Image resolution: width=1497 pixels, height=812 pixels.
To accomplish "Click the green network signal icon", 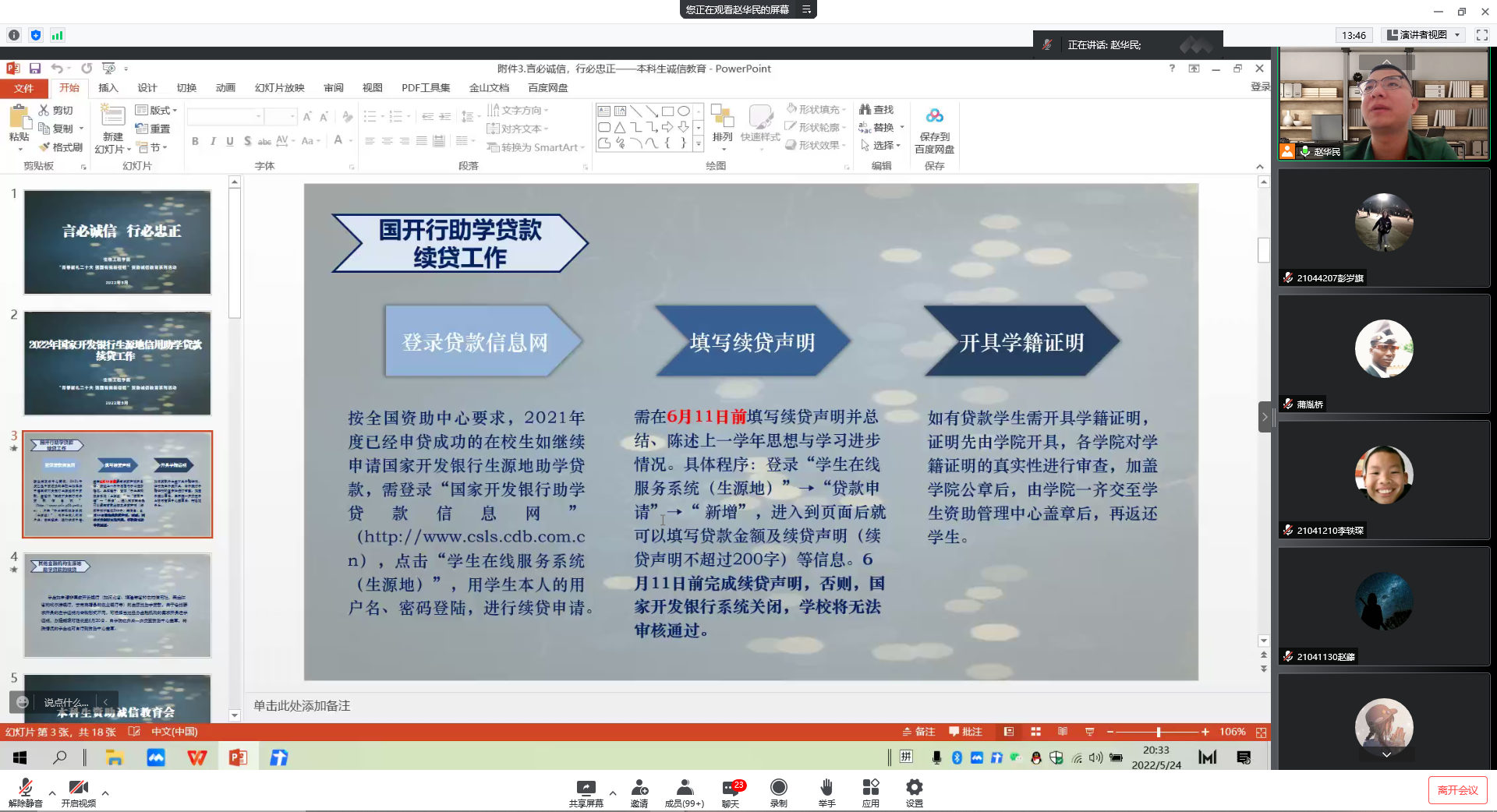I will 58,35.
